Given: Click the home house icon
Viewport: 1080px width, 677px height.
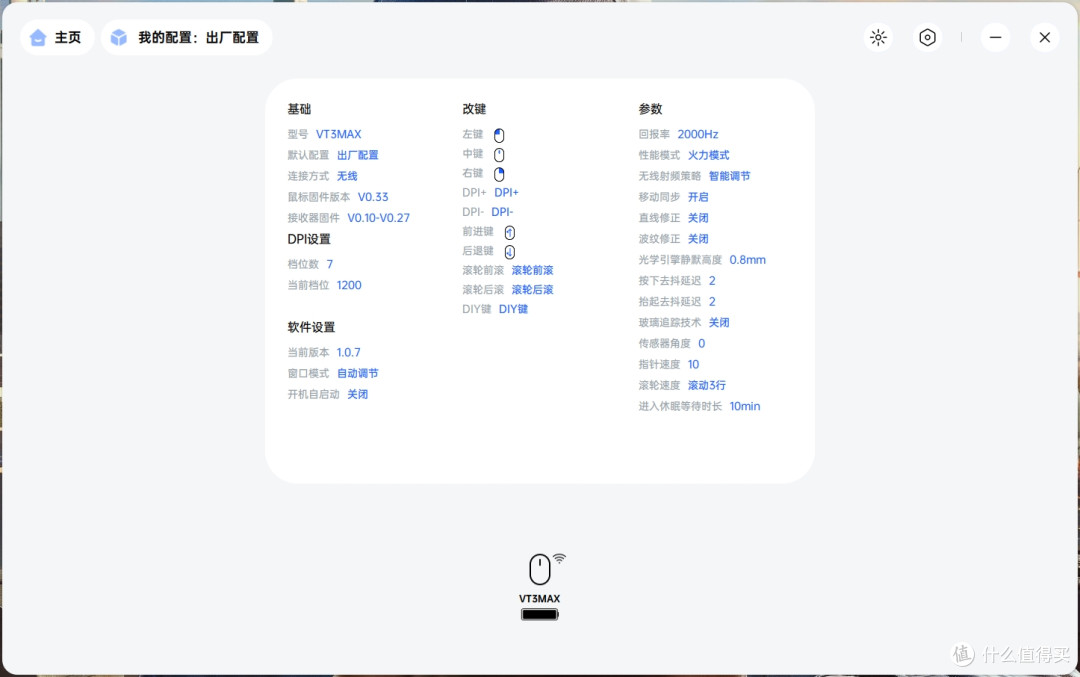Looking at the screenshot, I should (x=39, y=37).
